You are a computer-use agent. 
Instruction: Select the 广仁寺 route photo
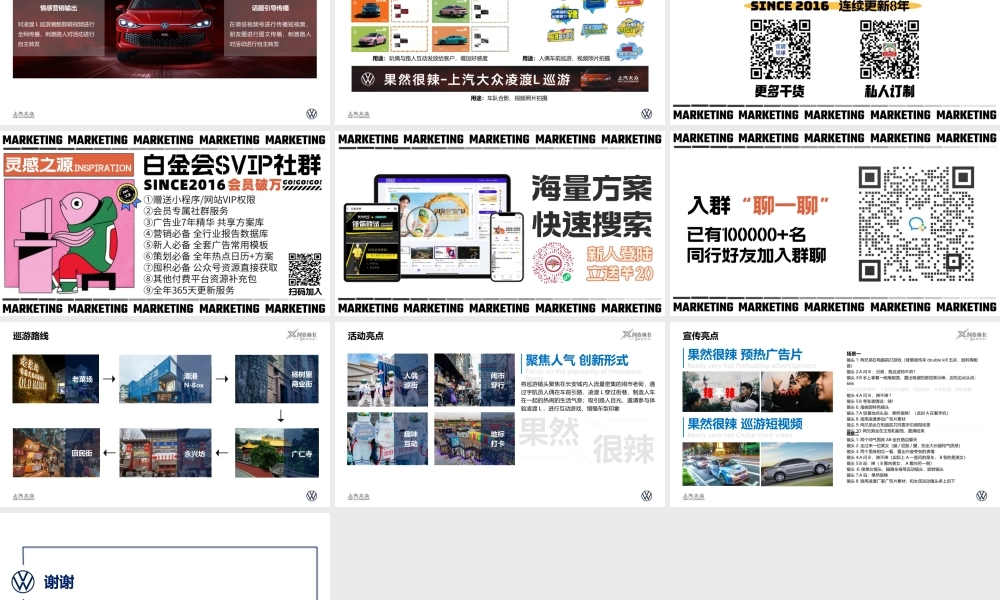pos(277,453)
